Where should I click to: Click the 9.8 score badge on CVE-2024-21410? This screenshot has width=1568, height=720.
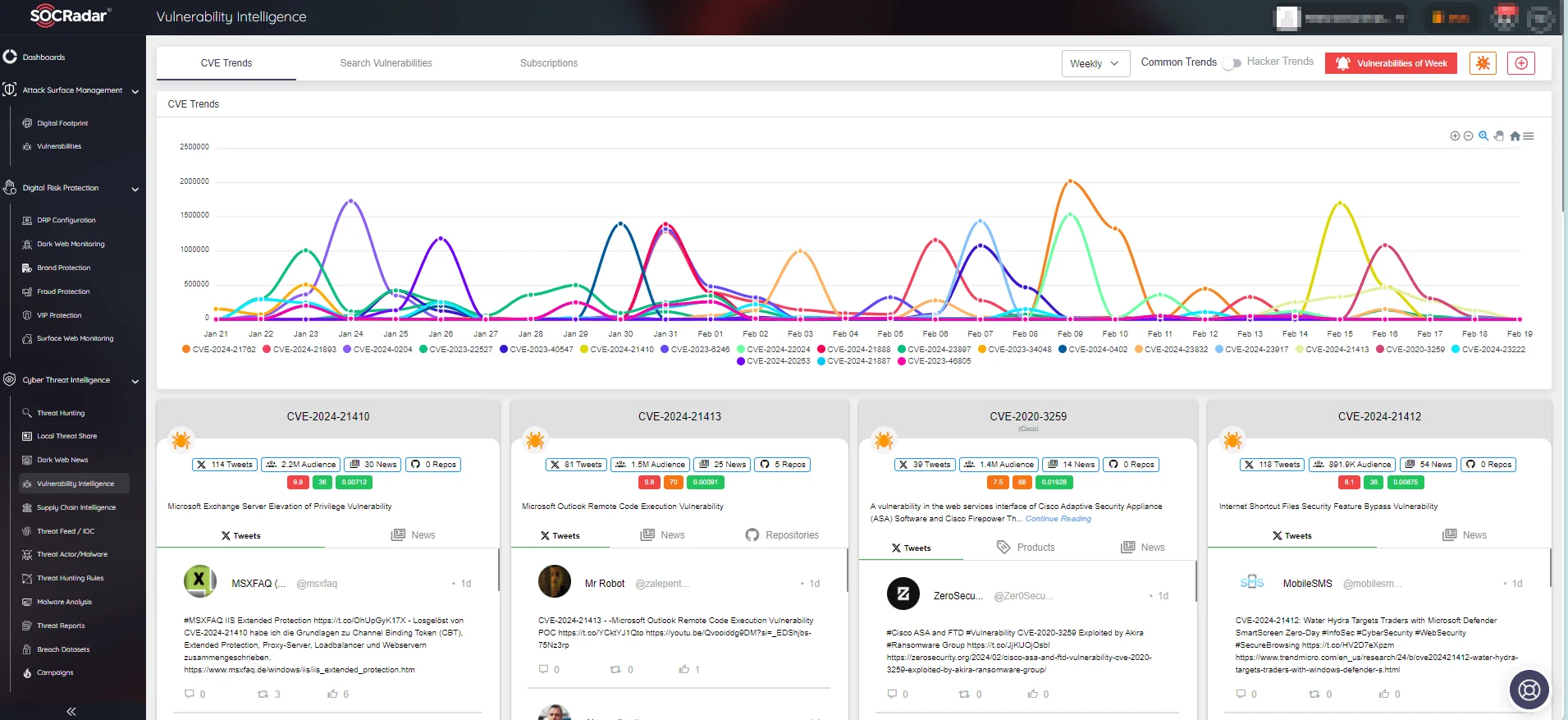[x=298, y=482]
